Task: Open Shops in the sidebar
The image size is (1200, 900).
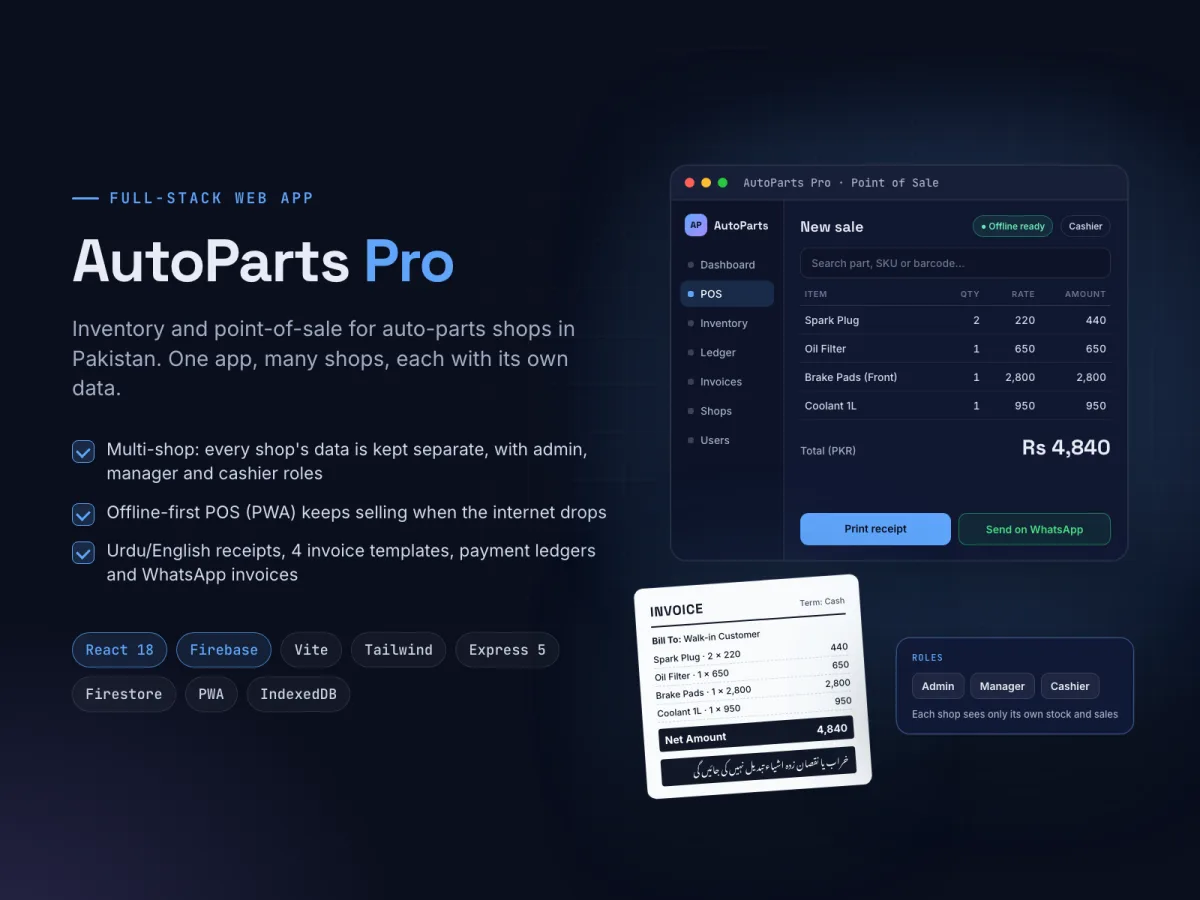Action: click(x=727, y=411)
